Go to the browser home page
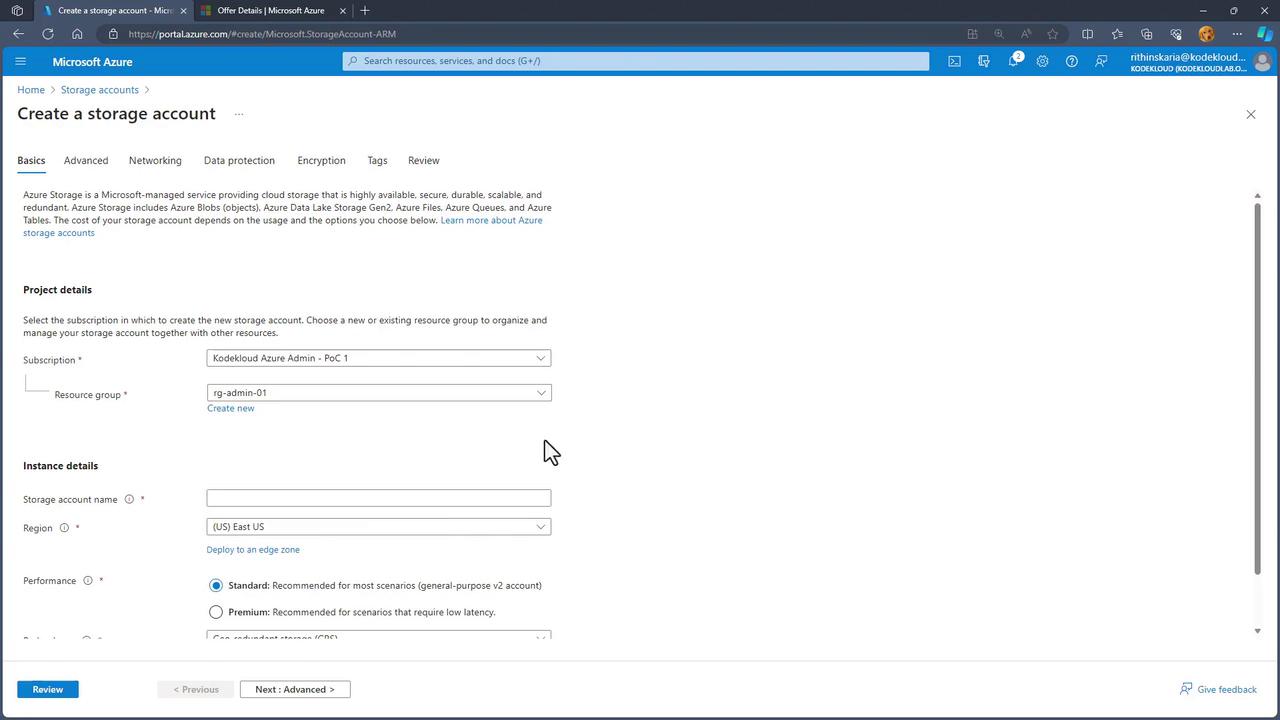The height and width of the screenshot is (720, 1280). (77, 34)
